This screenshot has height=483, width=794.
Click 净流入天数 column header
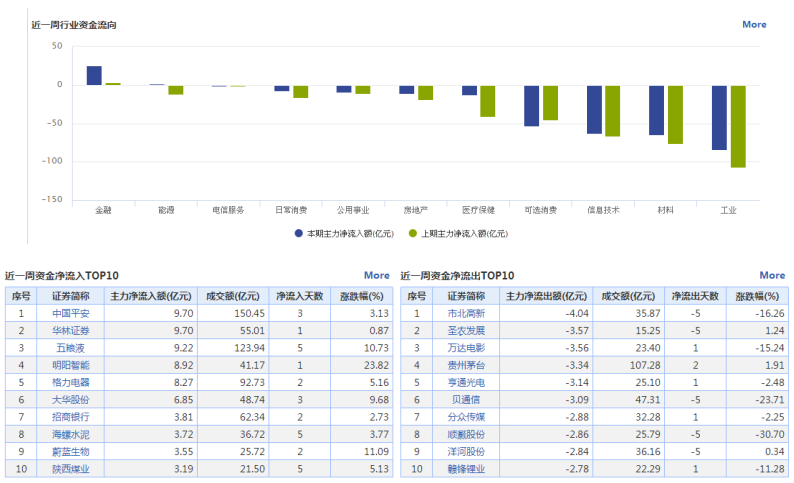pos(299,296)
